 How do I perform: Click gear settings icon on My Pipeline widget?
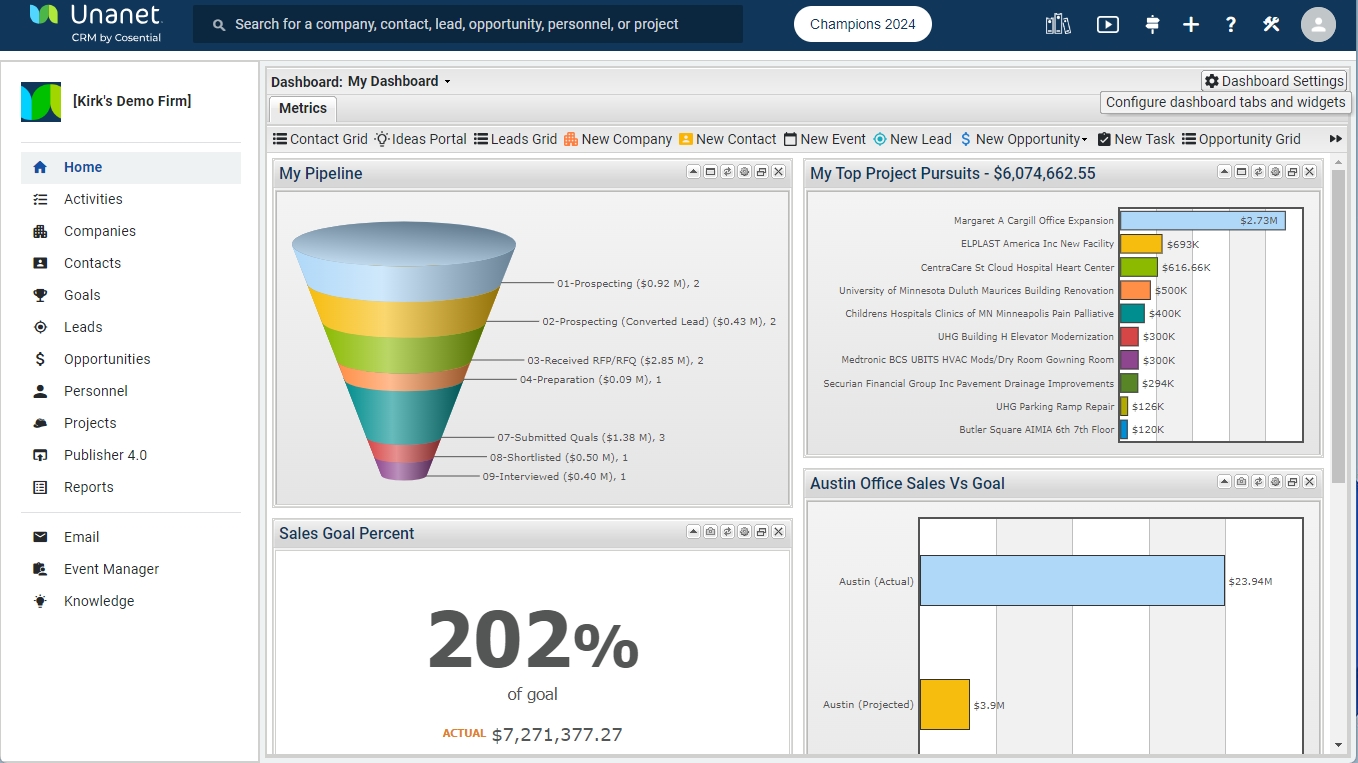click(x=744, y=172)
